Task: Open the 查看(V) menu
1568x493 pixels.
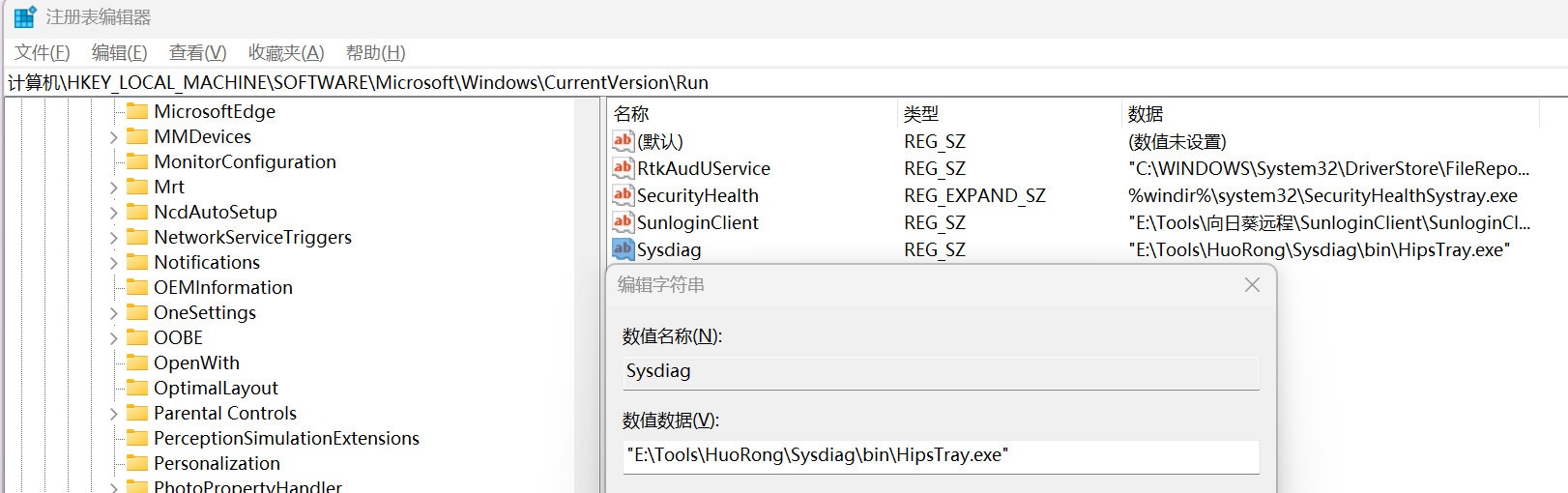Action: pyautogui.click(x=198, y=53)
